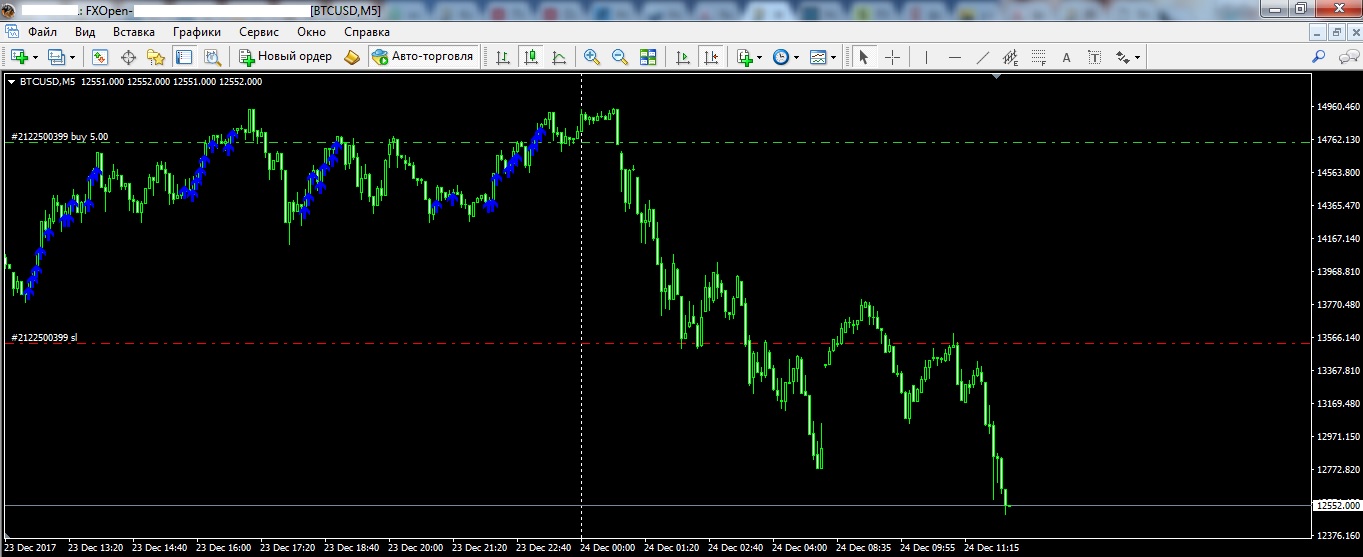Viewport: 1363px width, 557px height.
Task: Open the Market Watch window icon
Action: (x=100, y=57)
